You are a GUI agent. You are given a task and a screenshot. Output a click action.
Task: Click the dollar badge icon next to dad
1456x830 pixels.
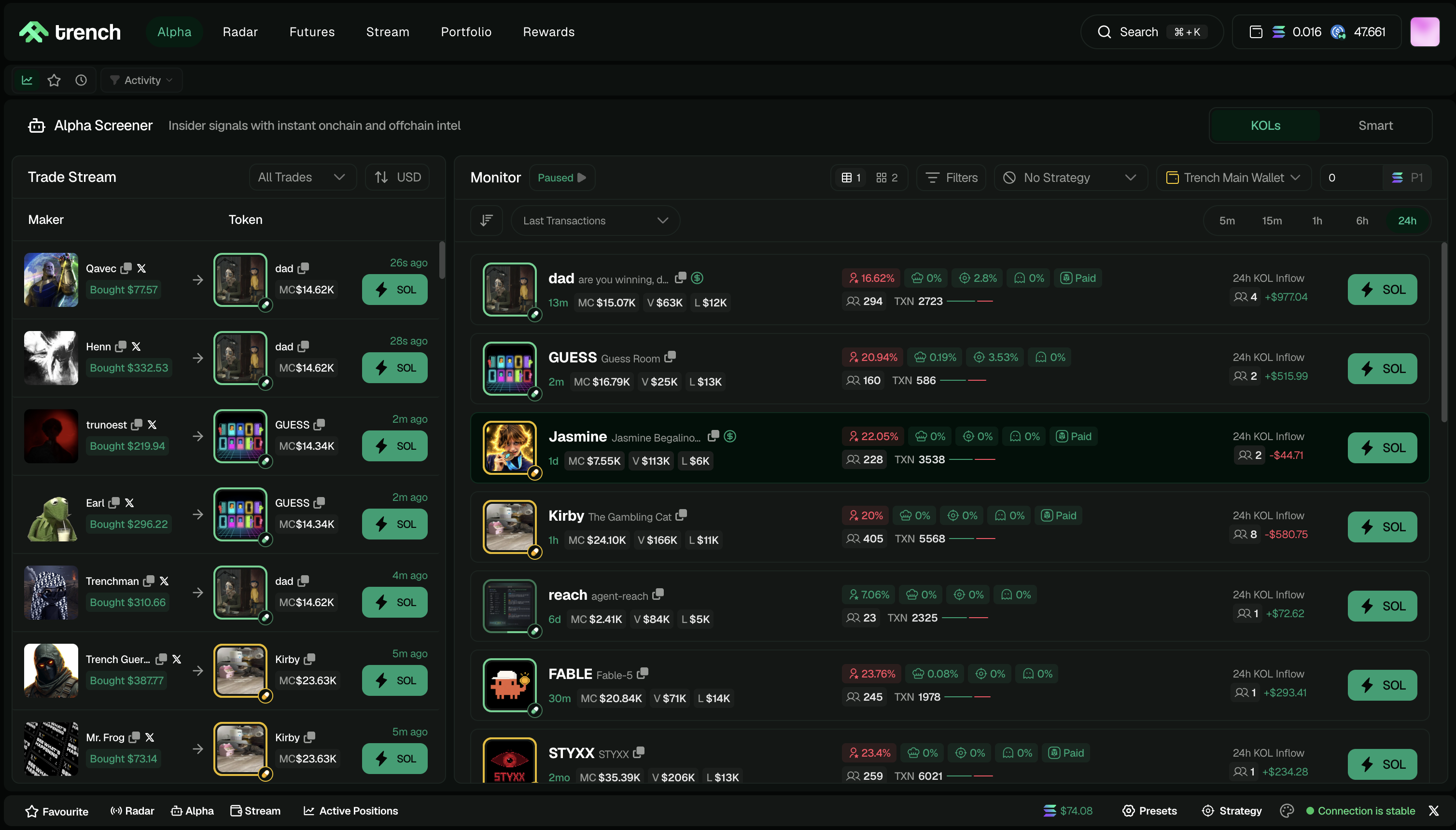(697, 277)
